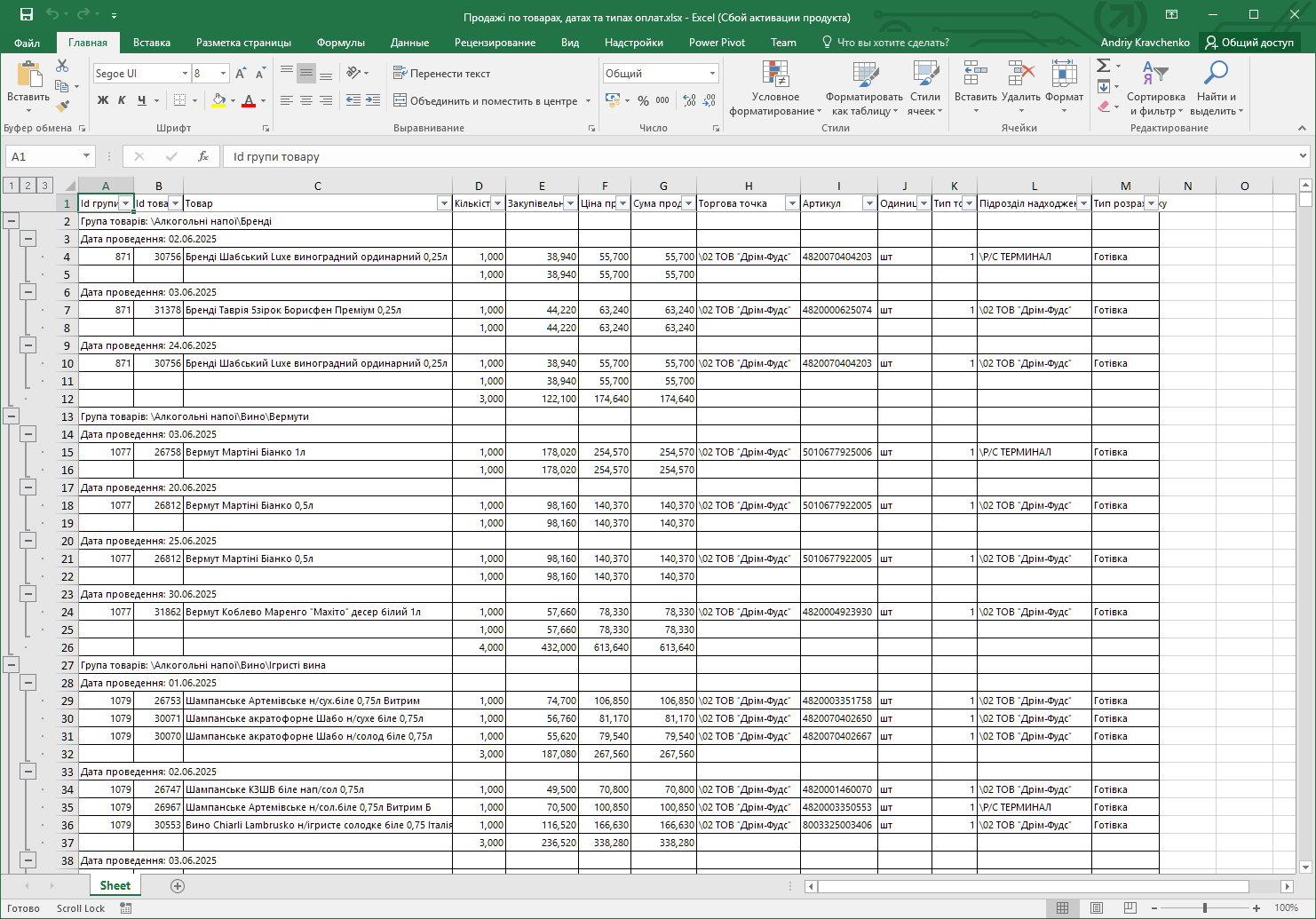Click the Borders icon
This screenshot has height=919, width=1316.
pyautogui.click(x=179, y=100)
